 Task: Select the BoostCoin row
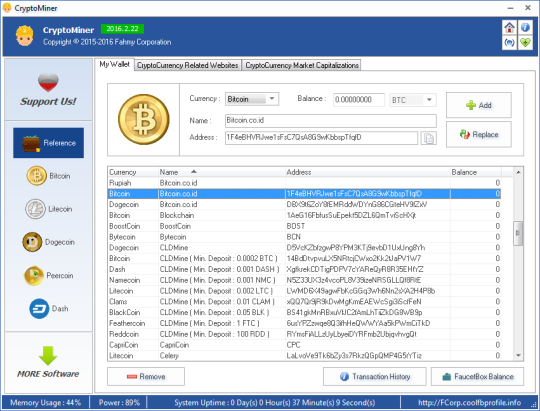coord(304,226)
